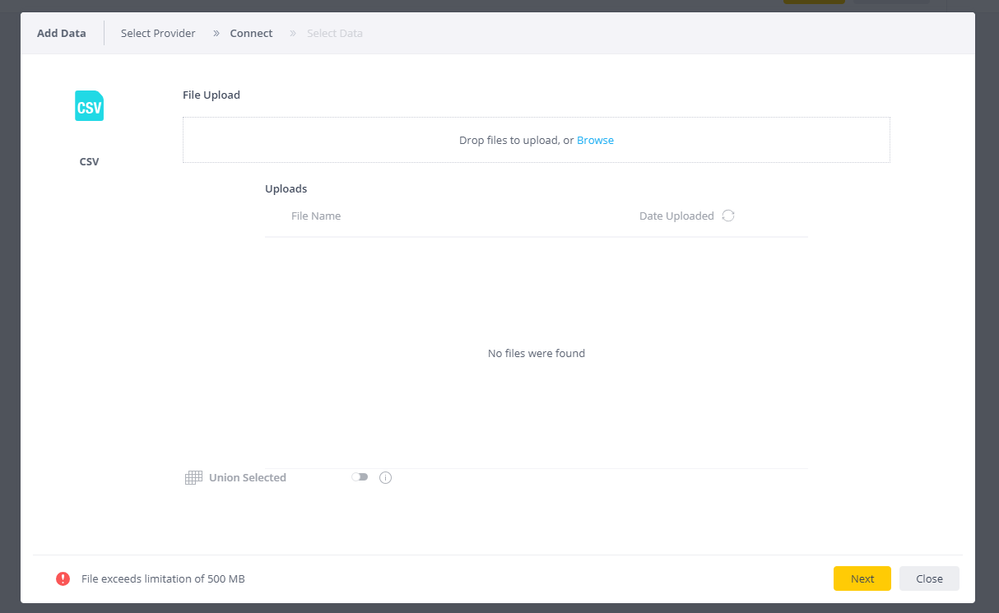Click the red error alert icon

63,579
